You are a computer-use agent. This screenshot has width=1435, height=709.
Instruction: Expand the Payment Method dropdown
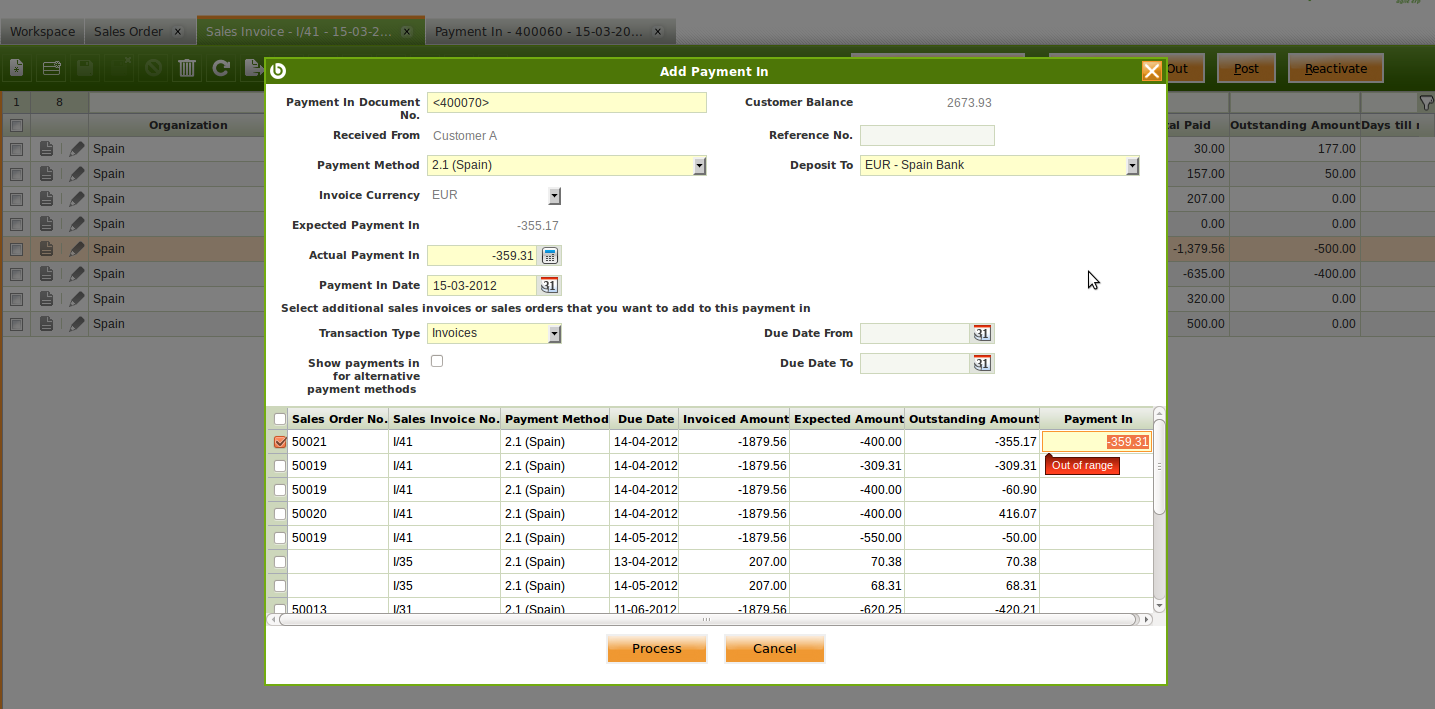(x=700, y=166)
